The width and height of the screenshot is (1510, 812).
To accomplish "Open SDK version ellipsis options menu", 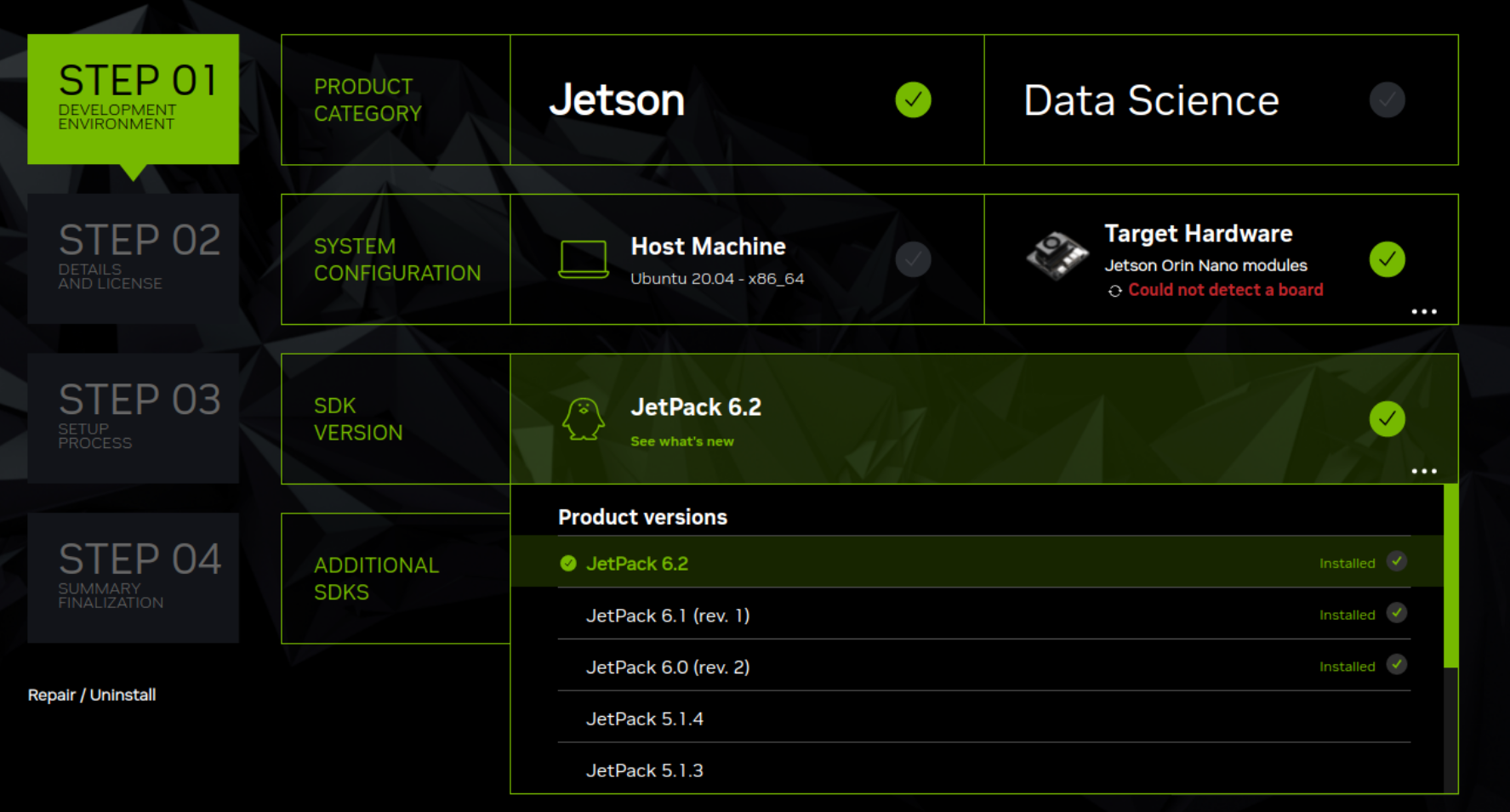I will click(1423, 470).
